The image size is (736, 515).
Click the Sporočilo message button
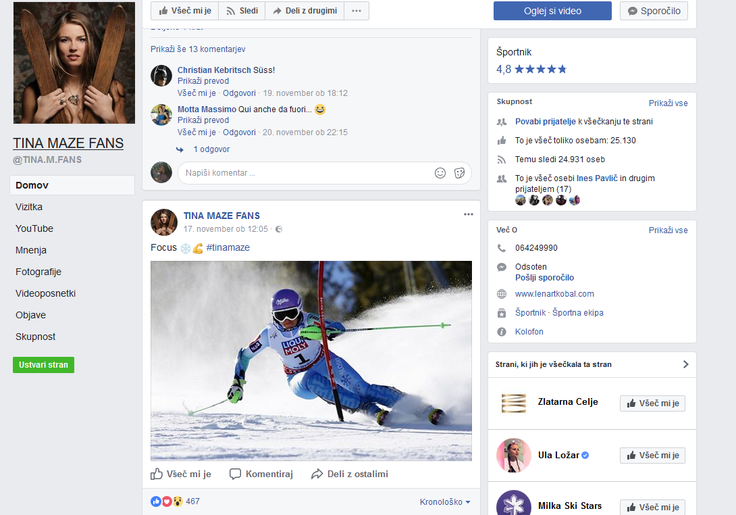click(x=654, y=11)
